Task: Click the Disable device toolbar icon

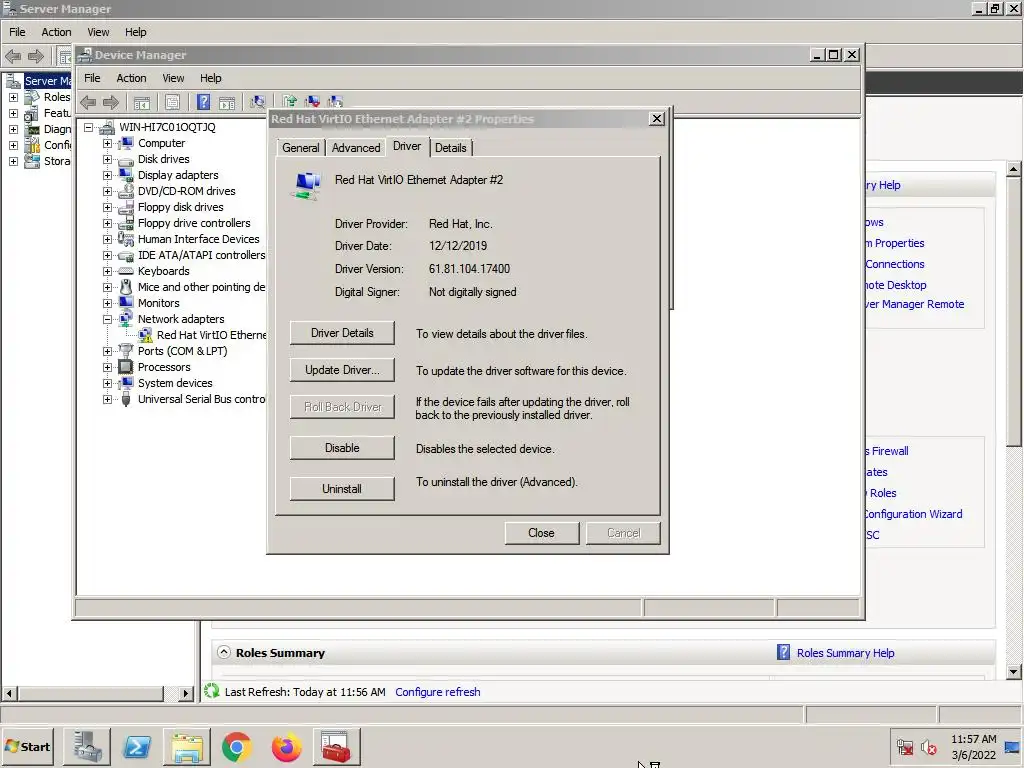Action: (336, 101)
